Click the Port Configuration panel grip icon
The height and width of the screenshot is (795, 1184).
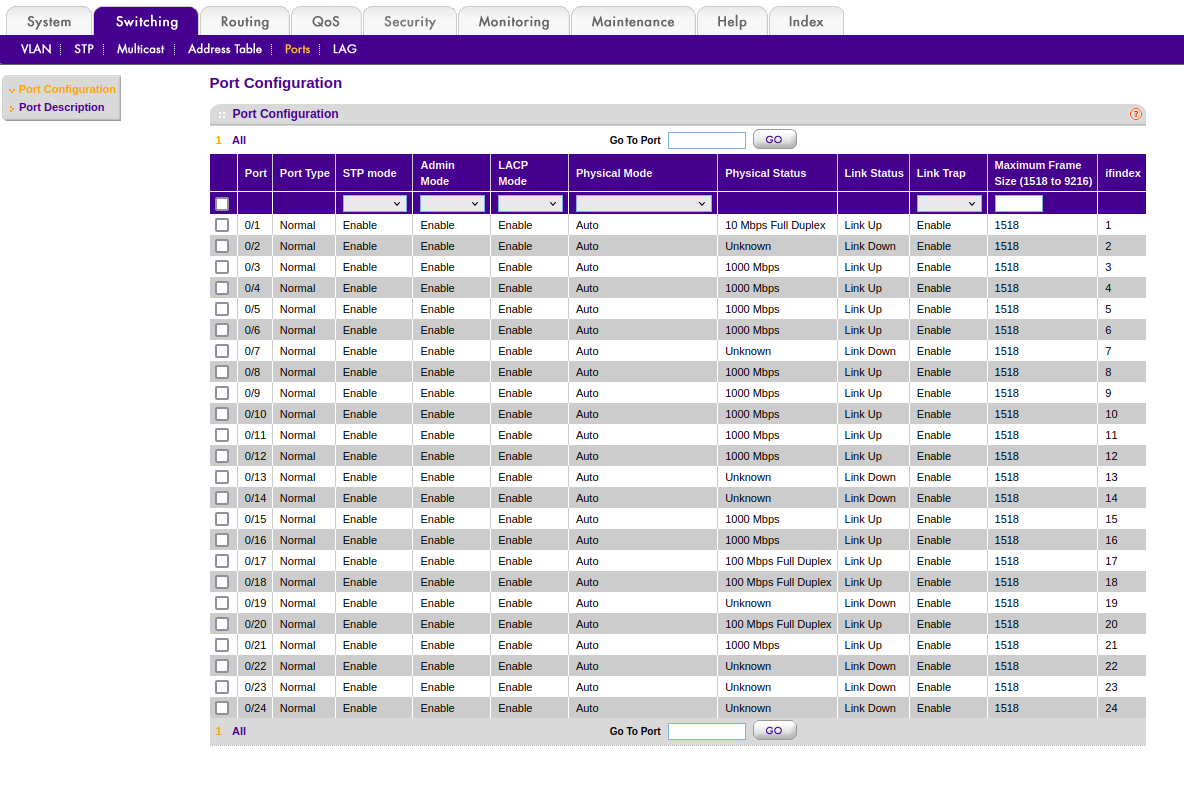(x=222, y=115)
